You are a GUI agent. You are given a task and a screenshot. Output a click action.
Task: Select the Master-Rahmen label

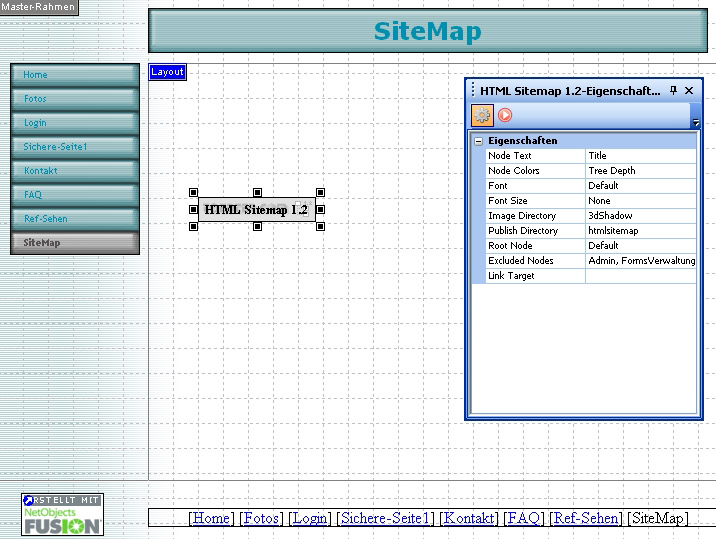click(38, 7)
